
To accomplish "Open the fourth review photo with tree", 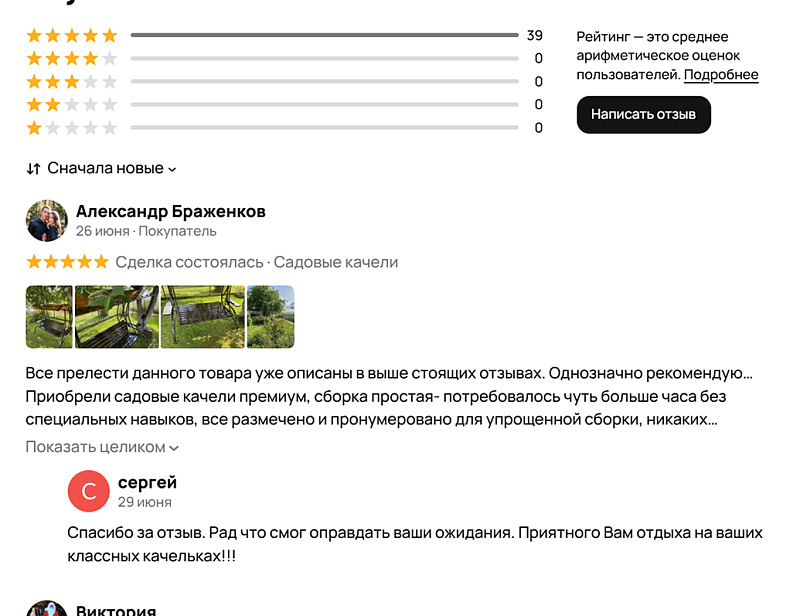I will 270,317.
